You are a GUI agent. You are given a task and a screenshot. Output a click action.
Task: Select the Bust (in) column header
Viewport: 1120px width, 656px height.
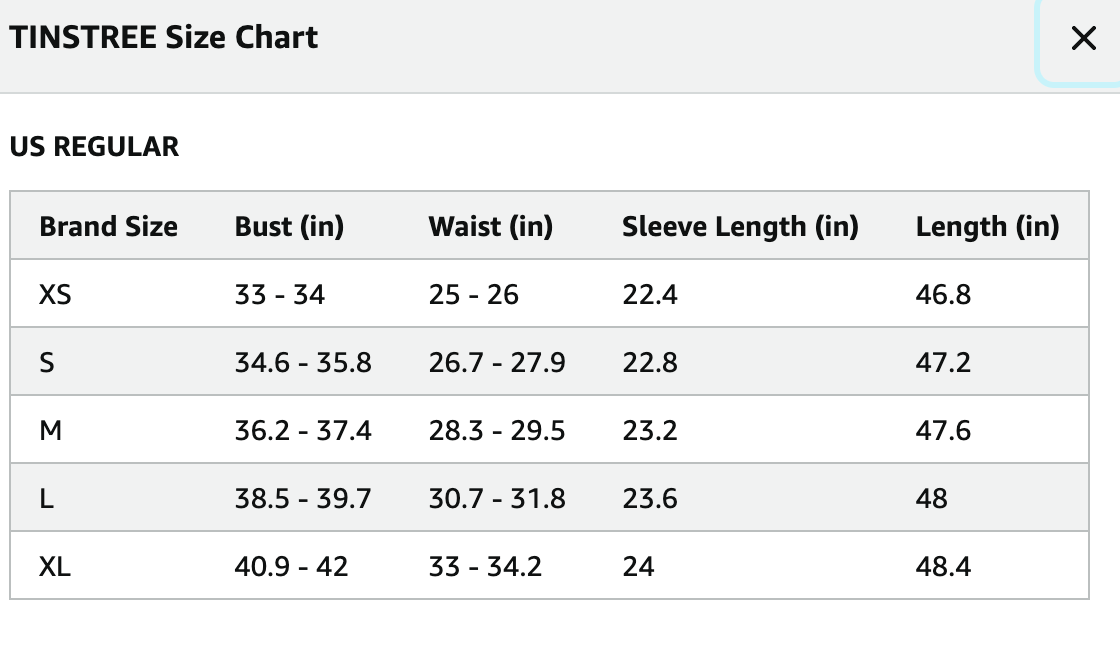click(x=289, y=227)
